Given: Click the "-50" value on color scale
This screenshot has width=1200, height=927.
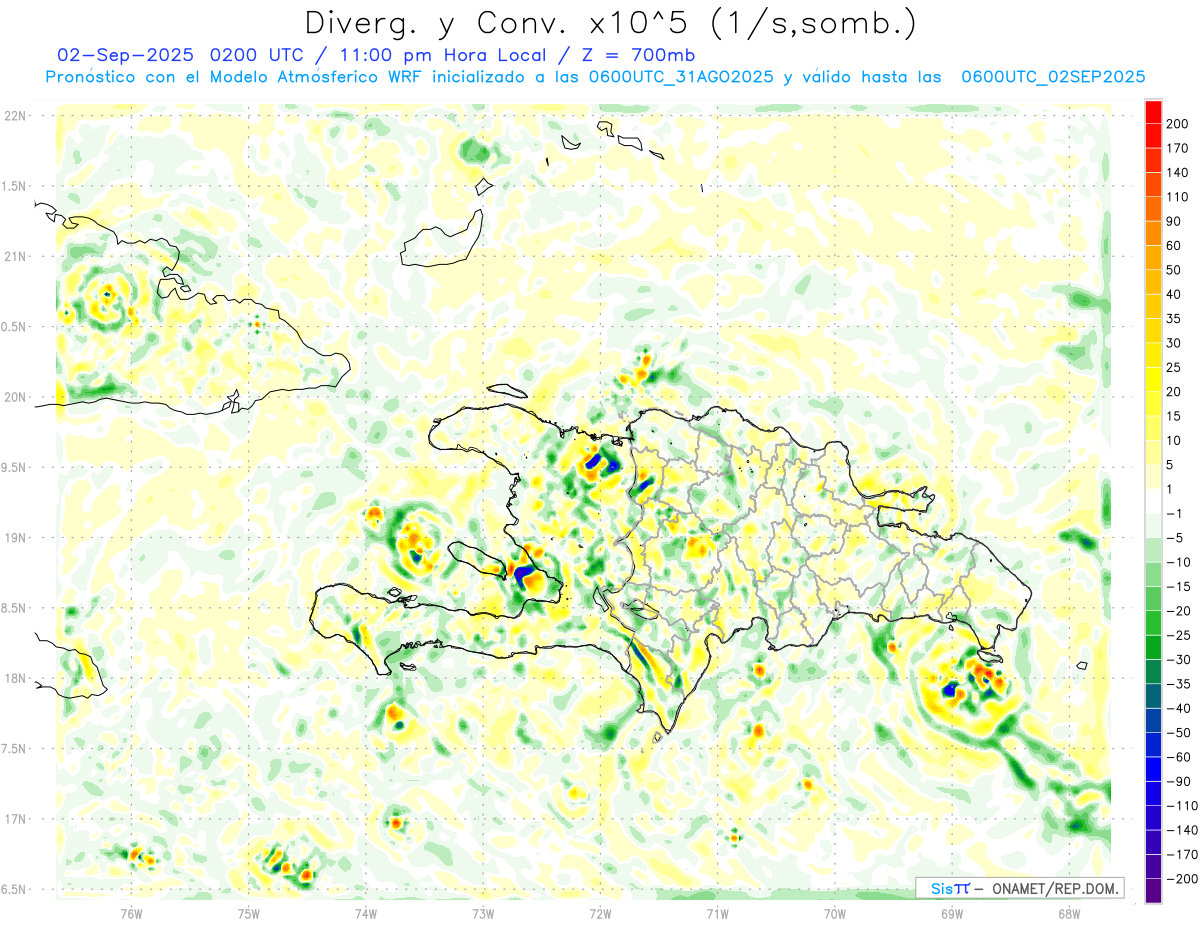Looking at the screenshot, I should tap(1177, 733).
